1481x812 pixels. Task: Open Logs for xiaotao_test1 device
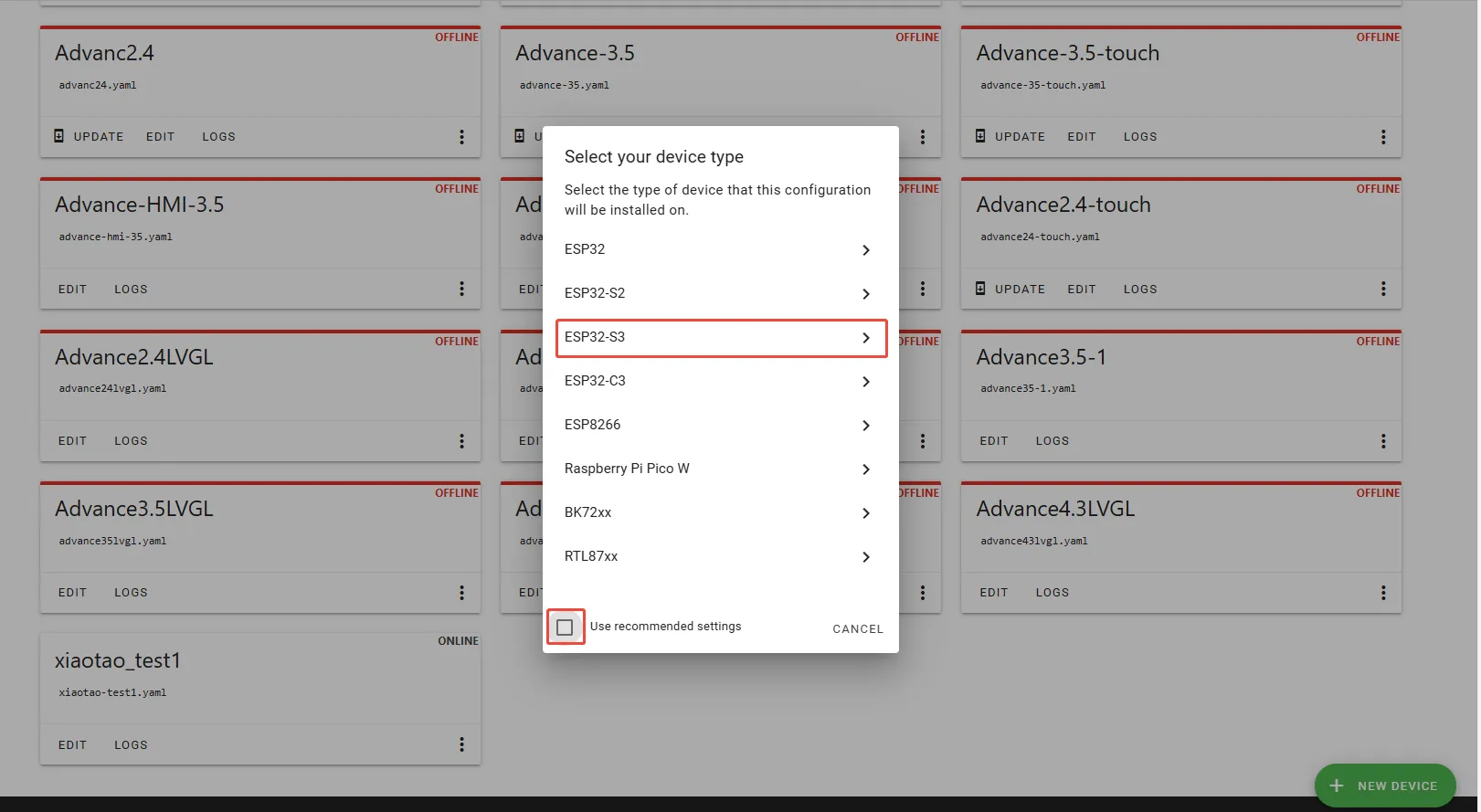[x=131, y=745]
